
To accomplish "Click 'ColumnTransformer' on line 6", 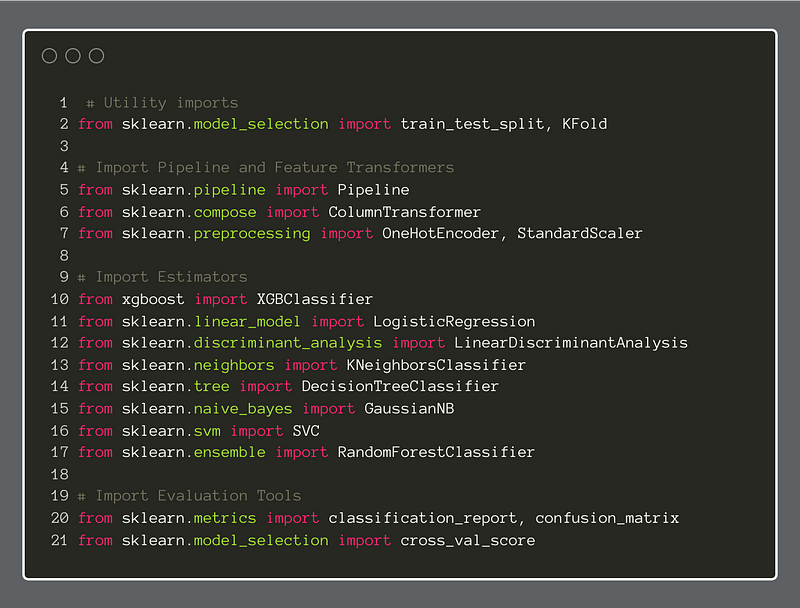I will 404,212.
